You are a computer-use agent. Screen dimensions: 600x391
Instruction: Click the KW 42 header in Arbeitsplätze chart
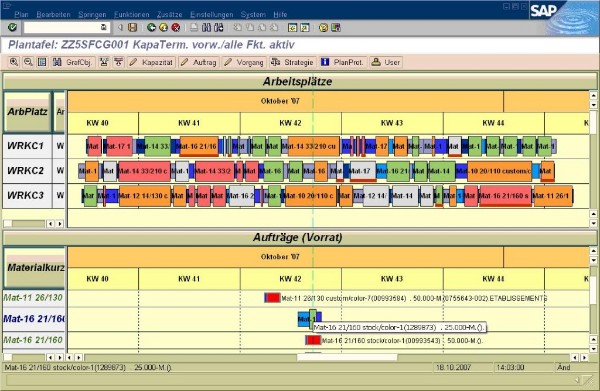point(290,123)
